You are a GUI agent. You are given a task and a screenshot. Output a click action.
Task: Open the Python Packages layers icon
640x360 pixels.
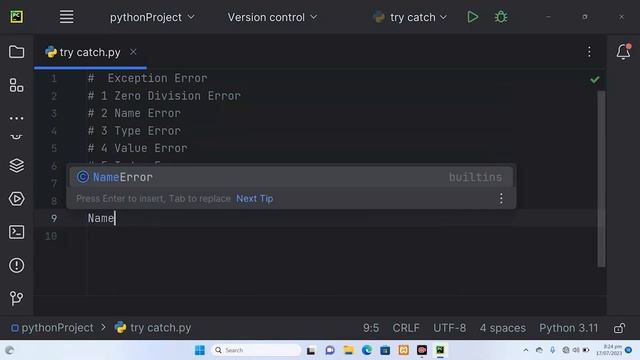point(16,166)
